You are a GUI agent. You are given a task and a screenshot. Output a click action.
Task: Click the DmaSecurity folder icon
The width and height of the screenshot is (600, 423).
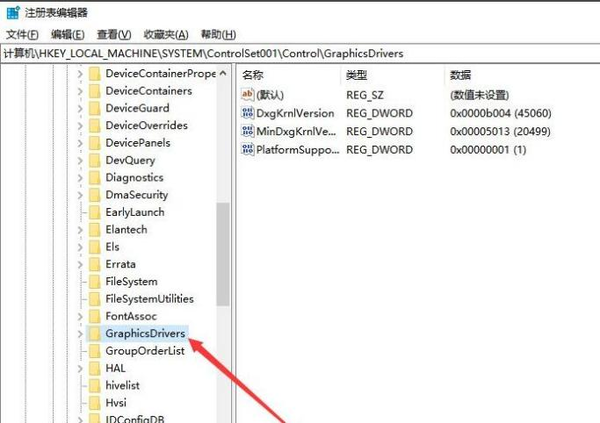click(x=95, y=195)
